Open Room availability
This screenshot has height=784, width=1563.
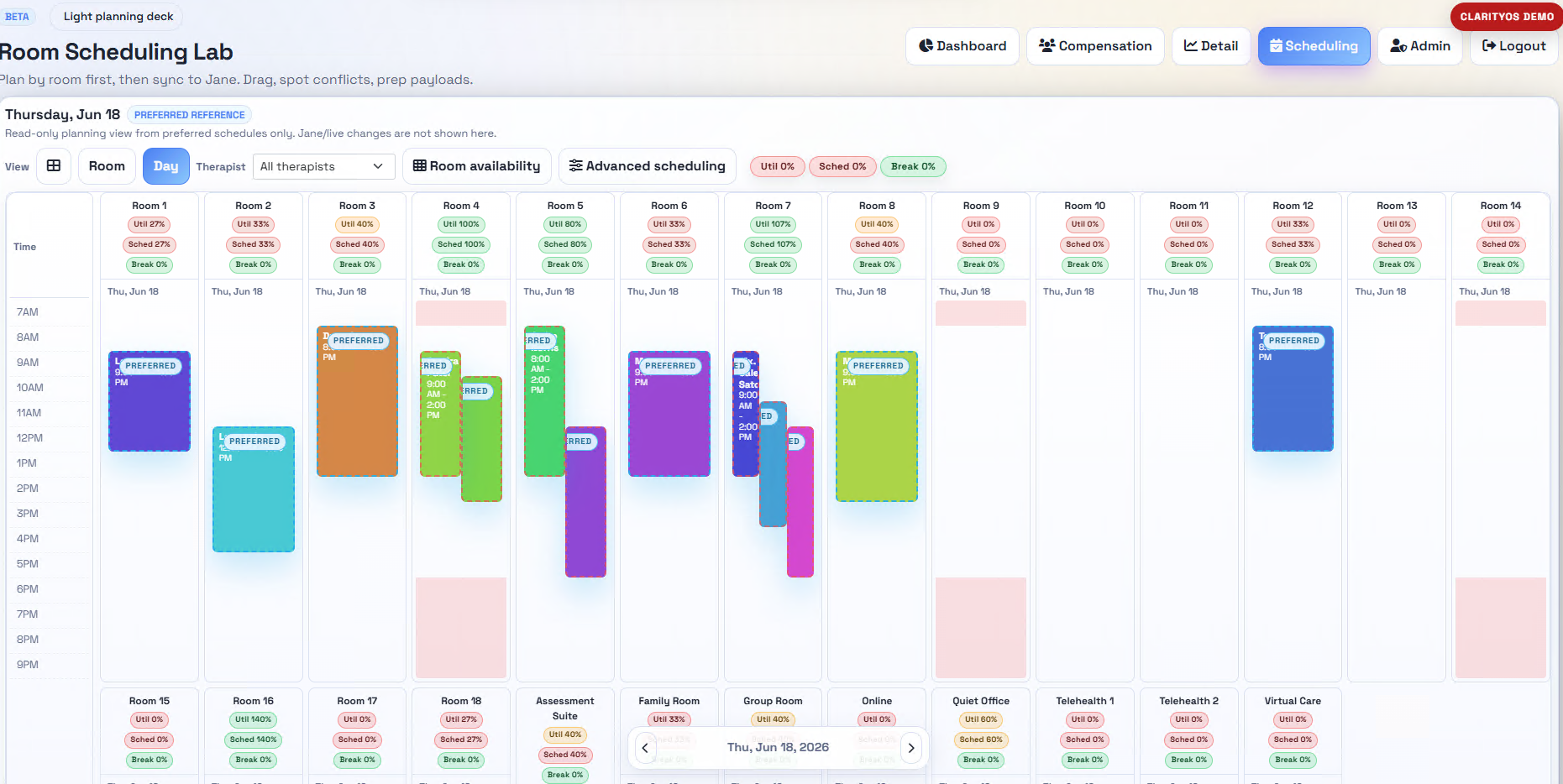[477, 166]
